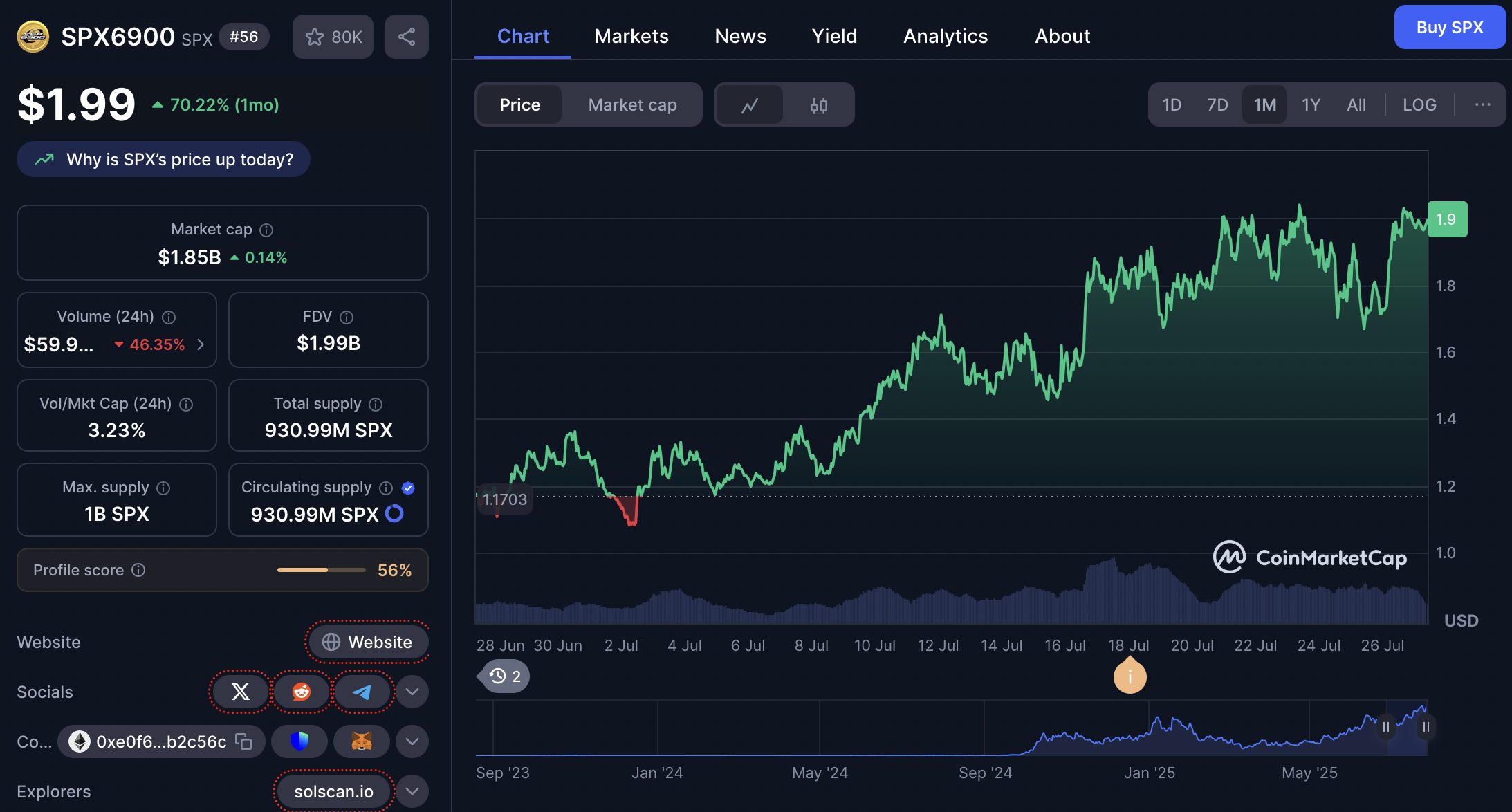Open the three-dot chart options menu
The width and height of the screenshot is (1512, 812).
tap(1482, 104)
